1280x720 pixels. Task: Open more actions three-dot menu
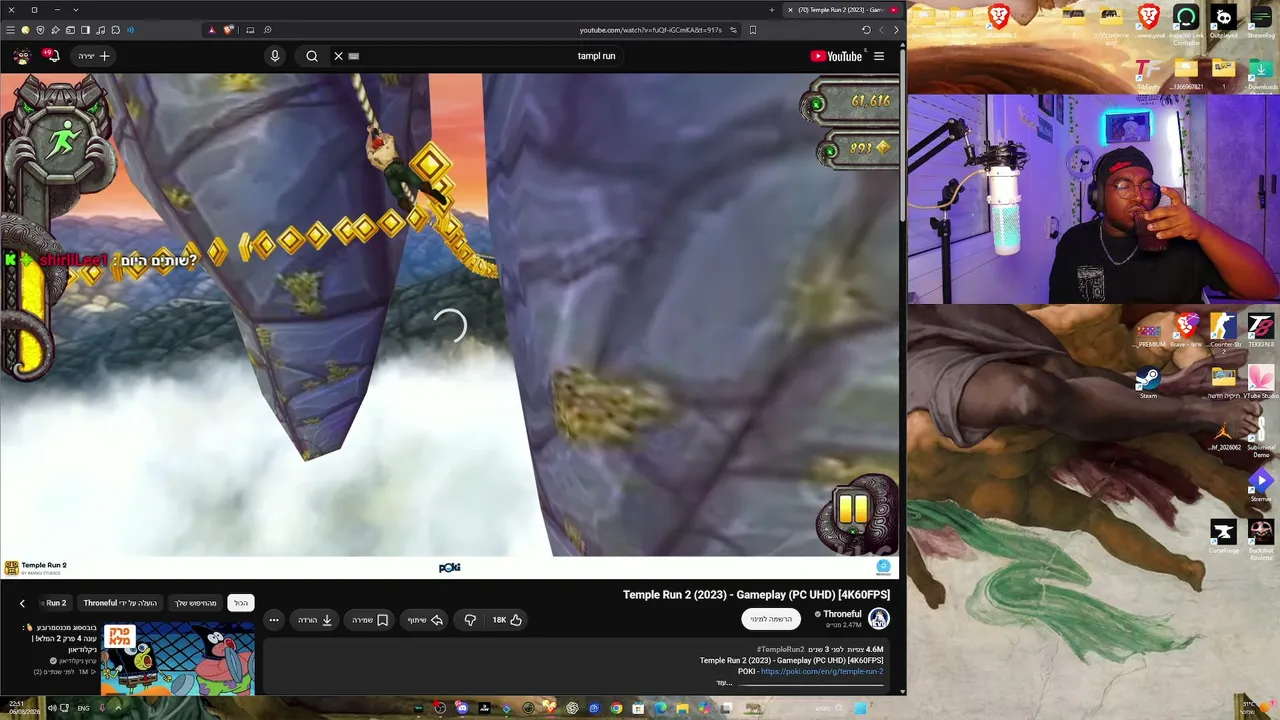pos(273,620)
